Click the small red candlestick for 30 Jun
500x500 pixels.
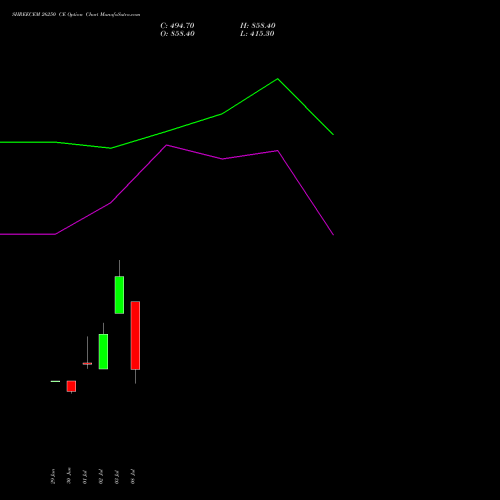(71, 386)
